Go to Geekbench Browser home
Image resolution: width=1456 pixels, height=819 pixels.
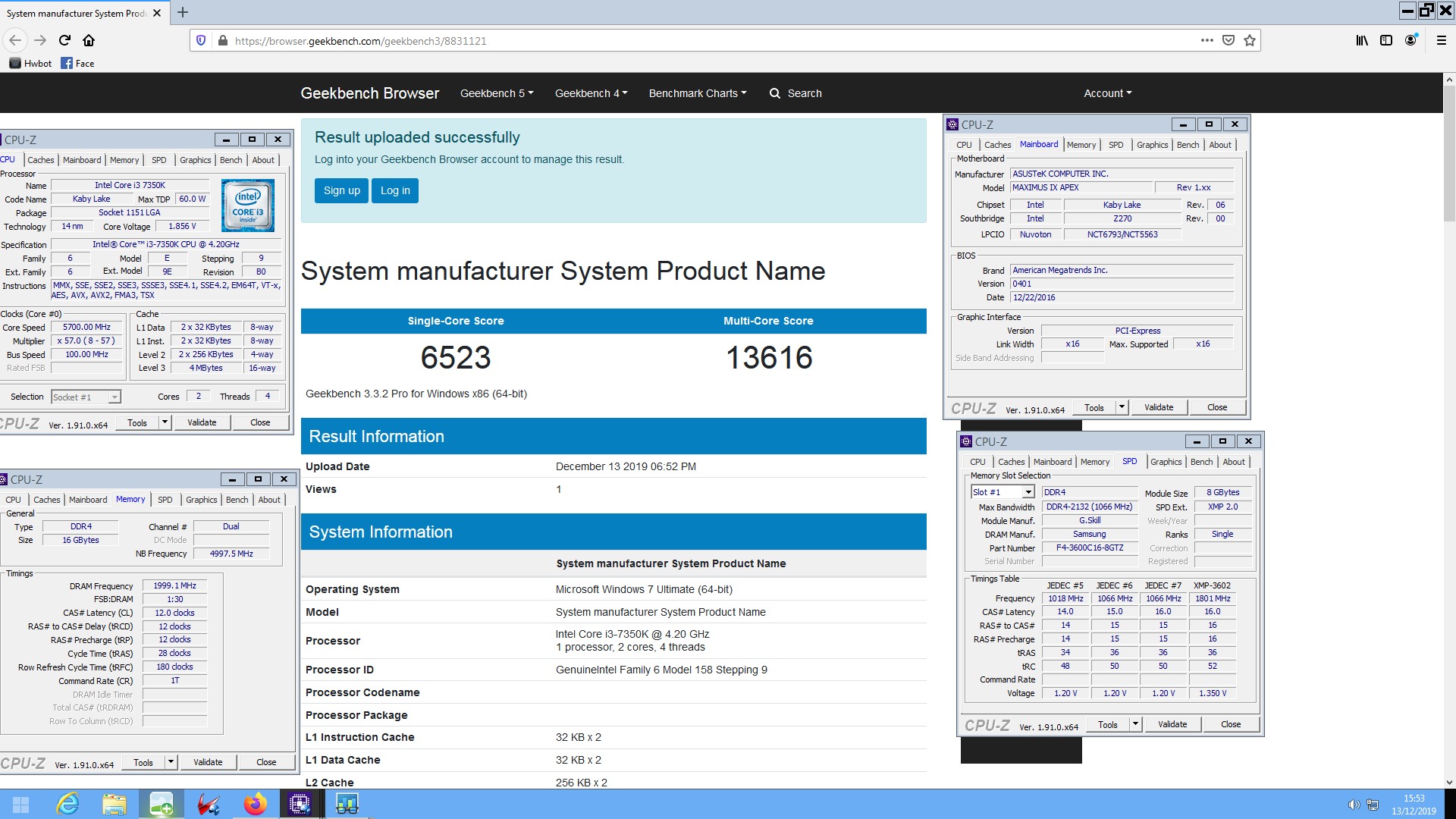[x=369, y=93]
